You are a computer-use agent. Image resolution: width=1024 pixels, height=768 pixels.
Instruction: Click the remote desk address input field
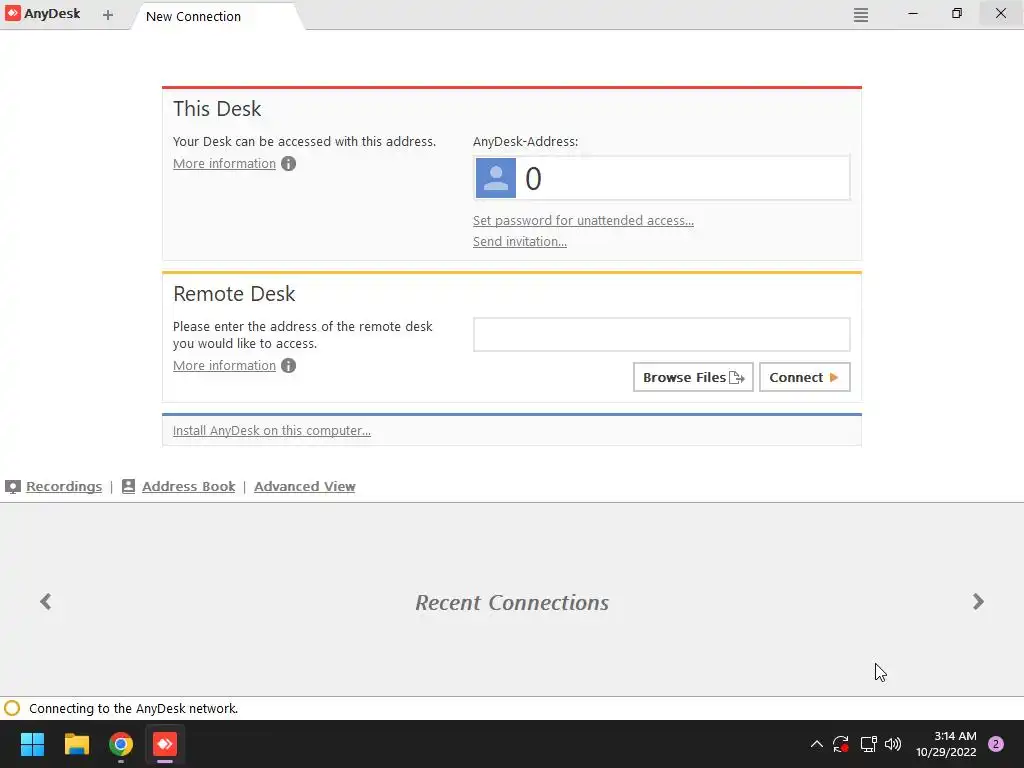(662, 334)
